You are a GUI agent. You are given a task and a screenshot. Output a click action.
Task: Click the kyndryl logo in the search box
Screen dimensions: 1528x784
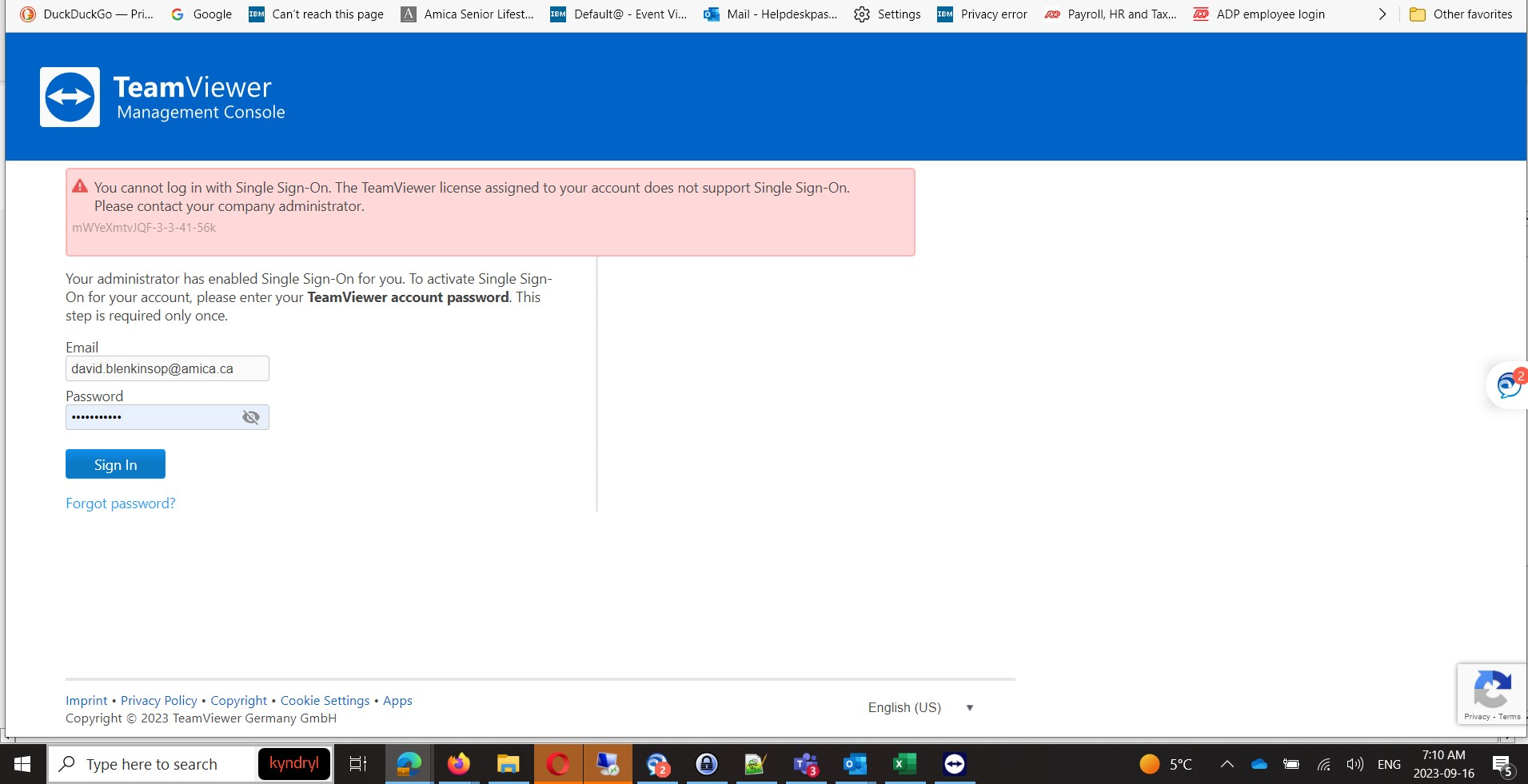[x=294, y=763]
